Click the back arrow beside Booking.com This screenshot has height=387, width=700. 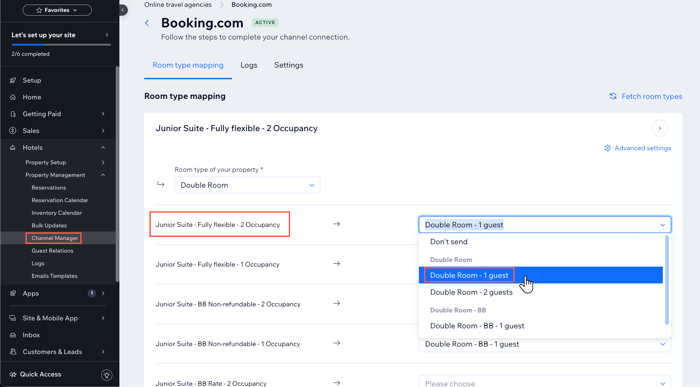(x=147, y=23)
